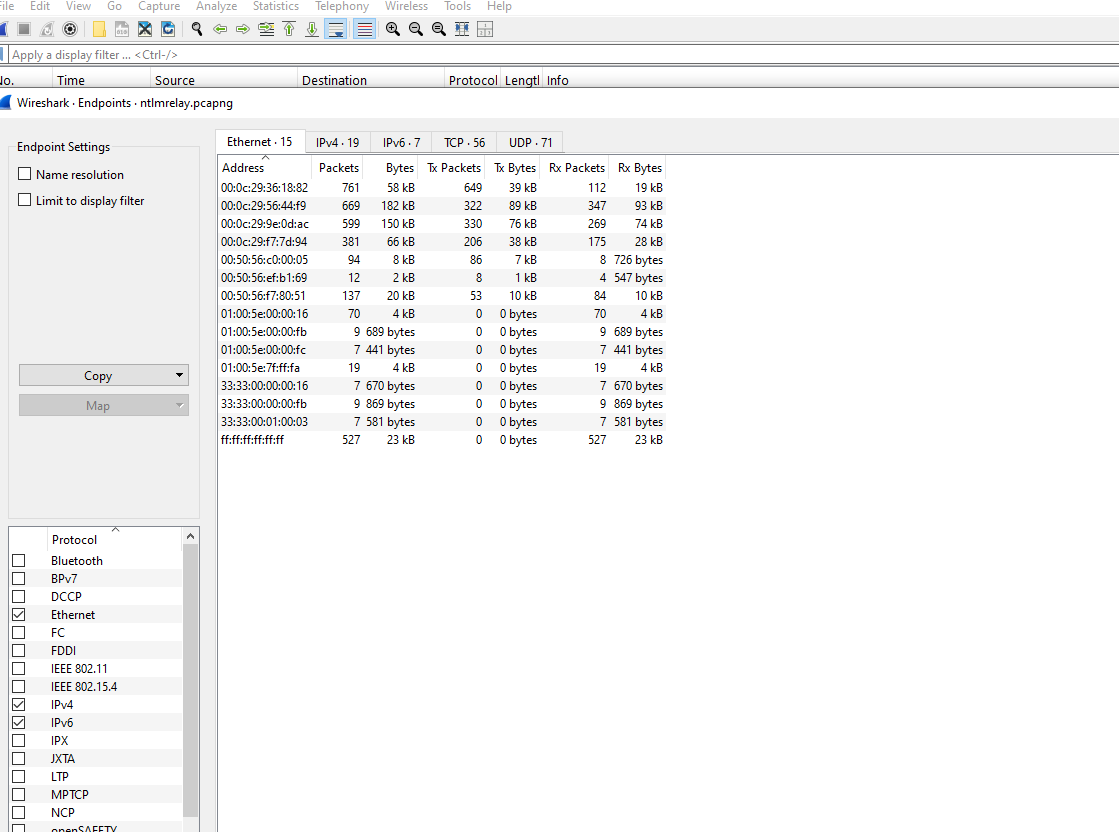Select endpoint row 33:33:00:01:00:03
1119x832 pixels.
(442, 422)
